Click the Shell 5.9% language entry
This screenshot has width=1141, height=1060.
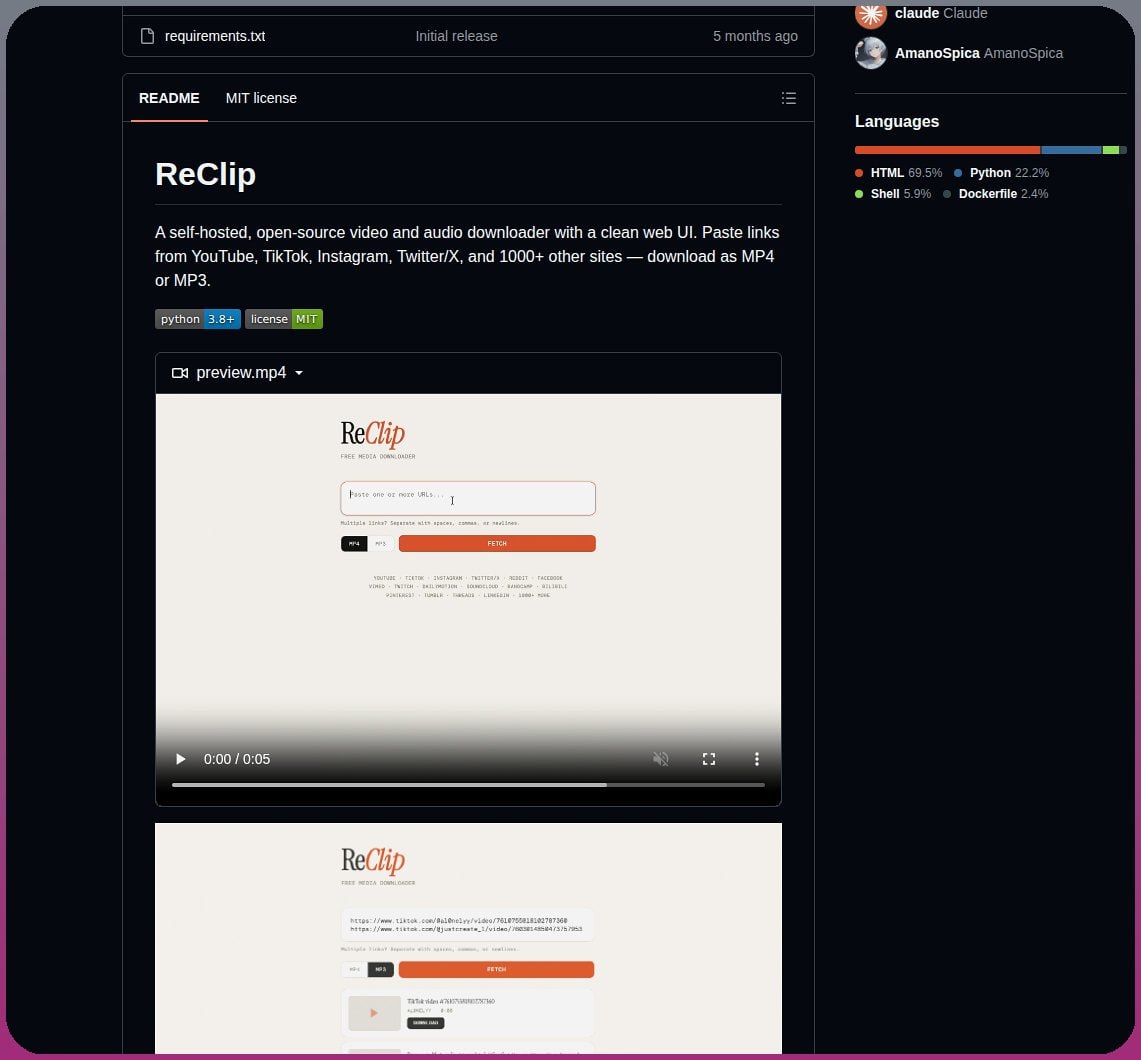click(893, 194)
